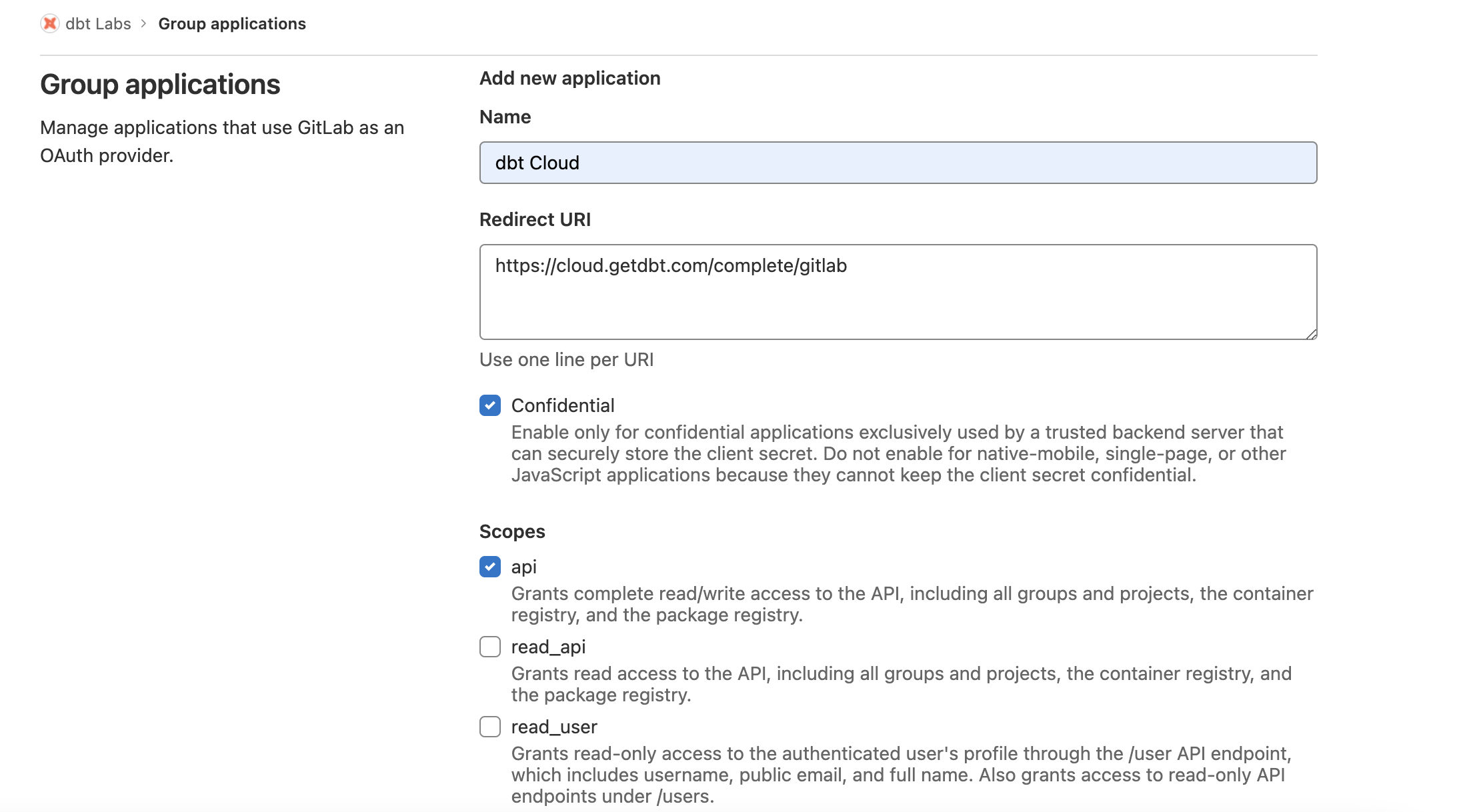Open the dbt Labs breadcrumb link

point(97,24)
